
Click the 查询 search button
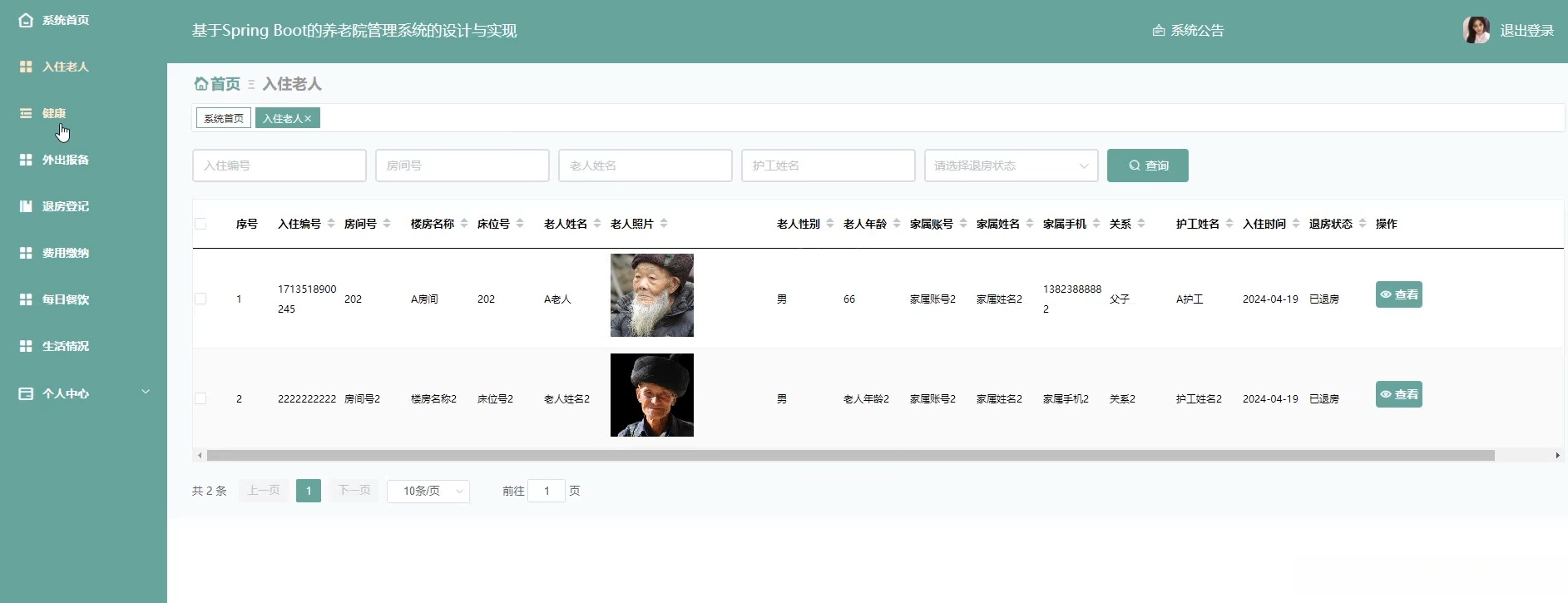pyautogui.click(x=1148, y=166)
